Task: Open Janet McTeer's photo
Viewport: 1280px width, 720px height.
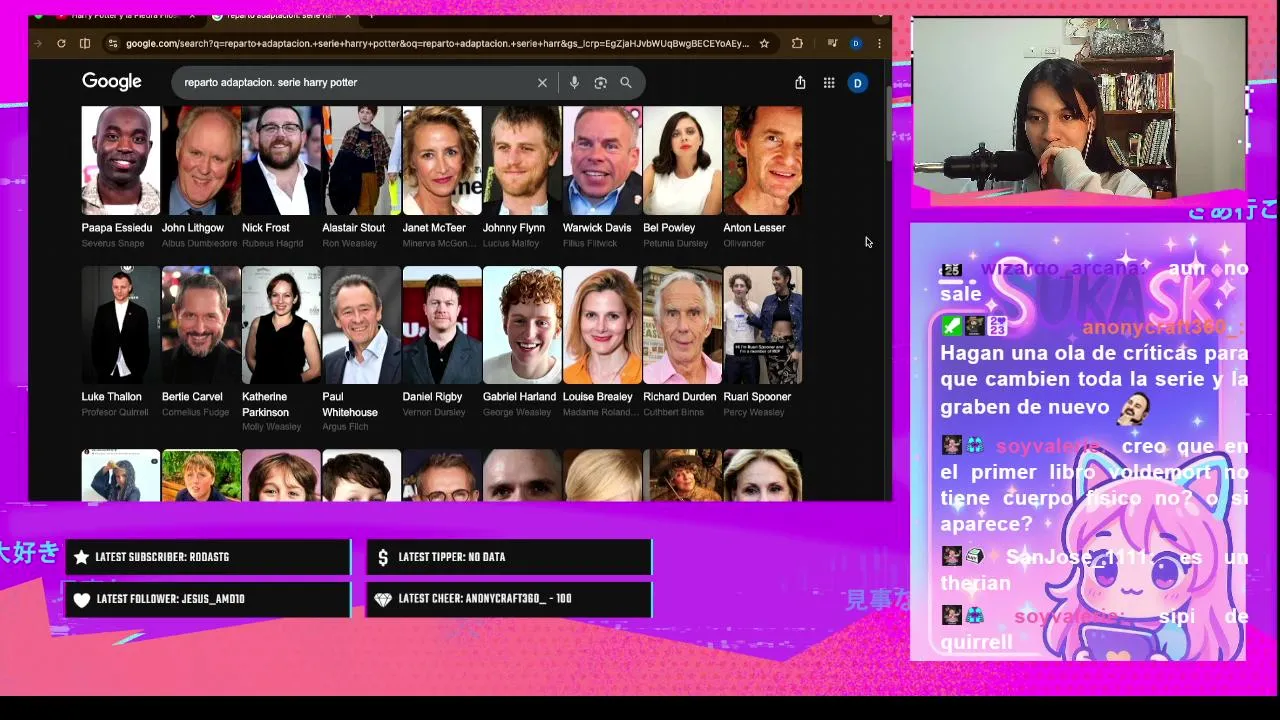Action: coord(441,160)
